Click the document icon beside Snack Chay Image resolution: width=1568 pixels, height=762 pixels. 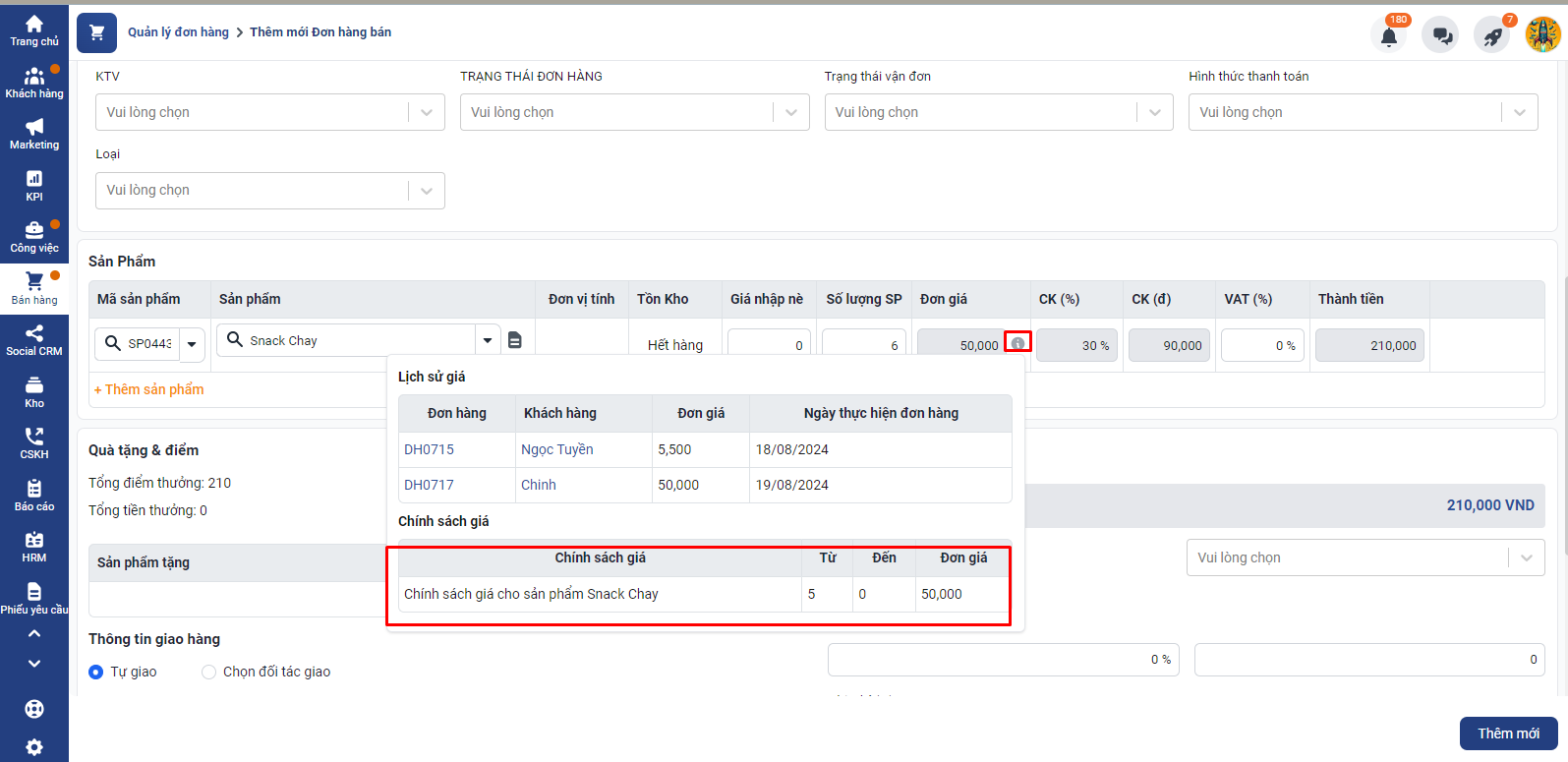tap(514, 340)
